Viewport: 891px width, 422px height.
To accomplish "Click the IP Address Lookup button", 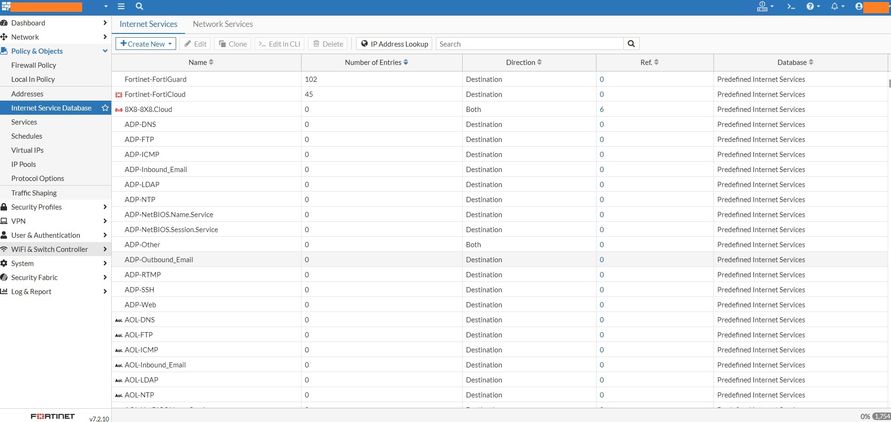I will pos(394,44).
